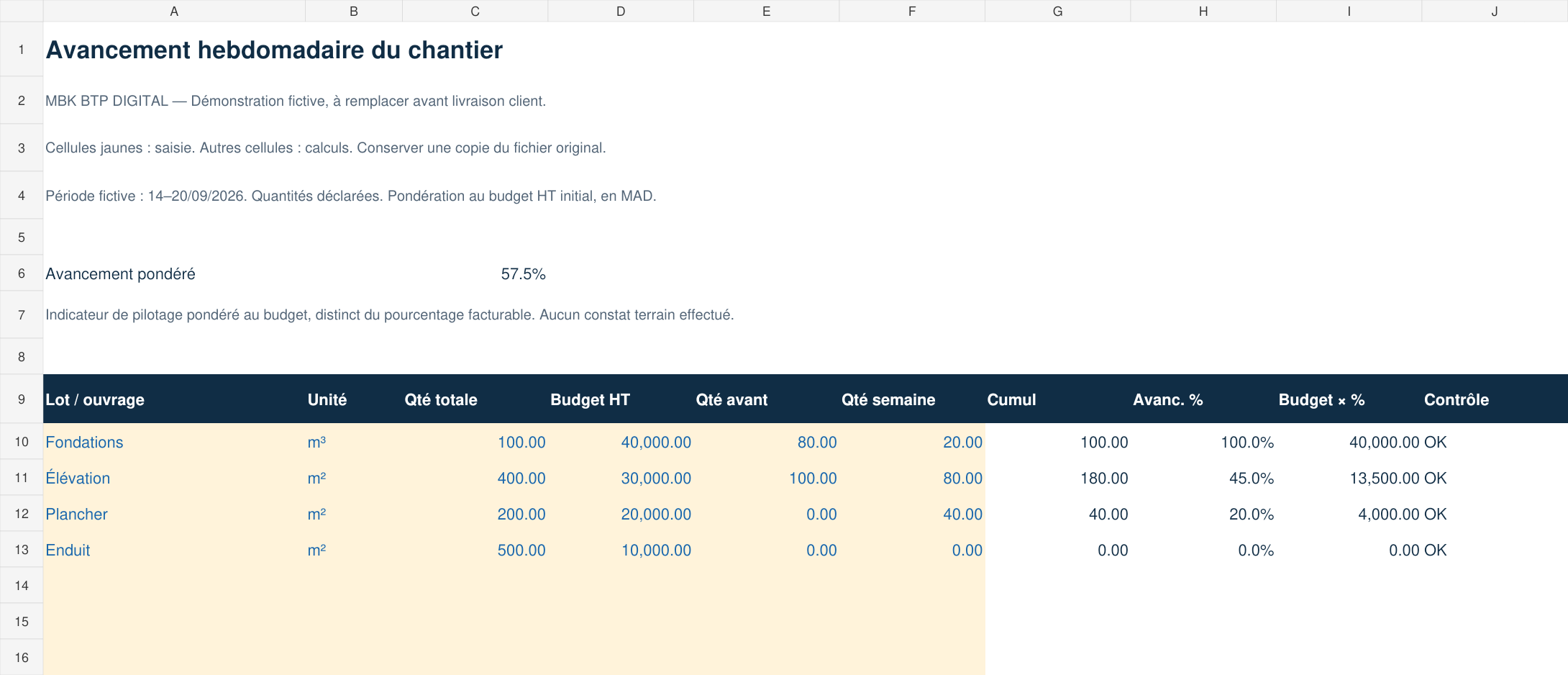Select row 13 header
The image size is (1568, 675).
(x=22, y=550)
